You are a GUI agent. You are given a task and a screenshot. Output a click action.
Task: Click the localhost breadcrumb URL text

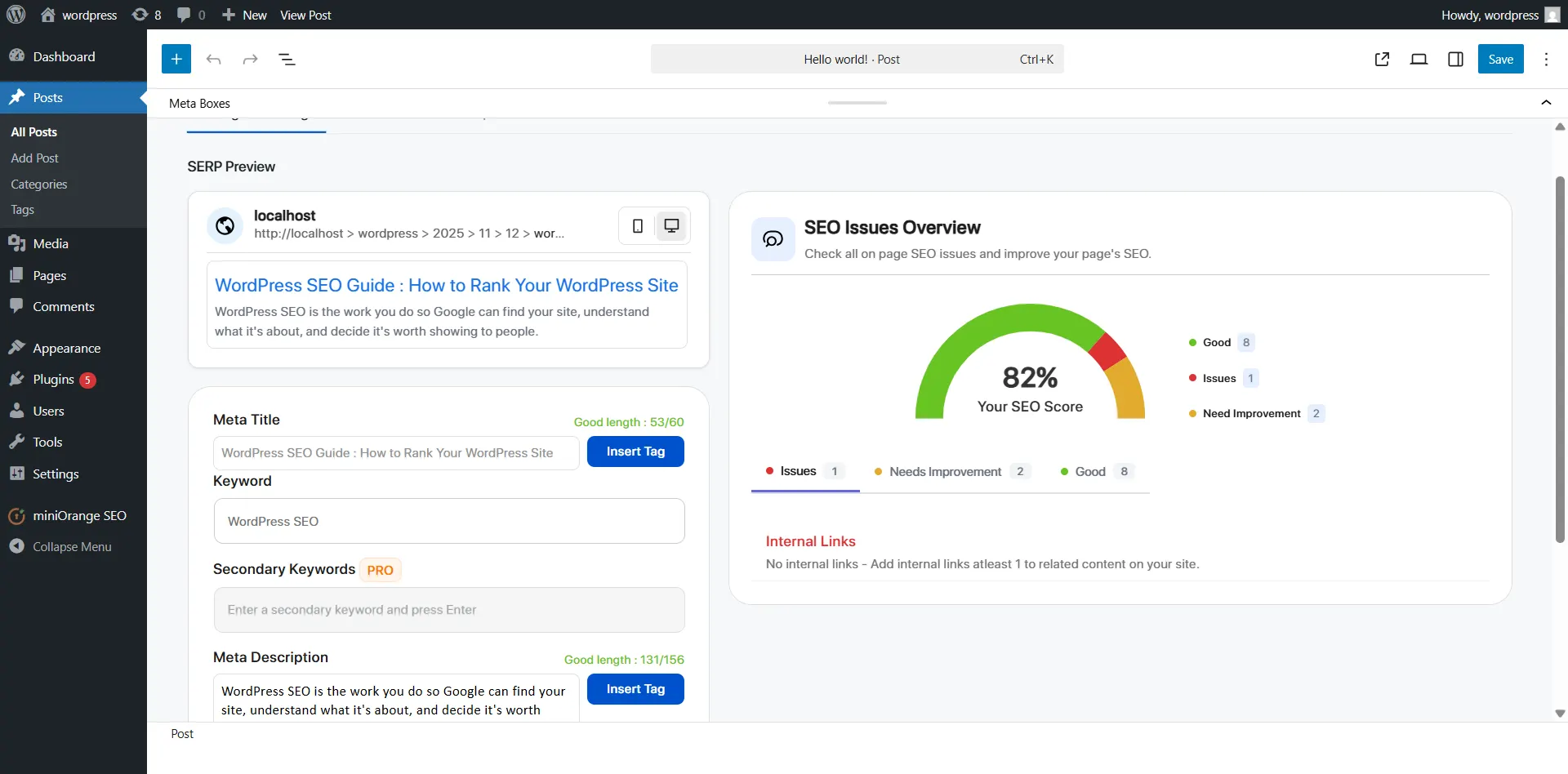(x=409, y=234)
